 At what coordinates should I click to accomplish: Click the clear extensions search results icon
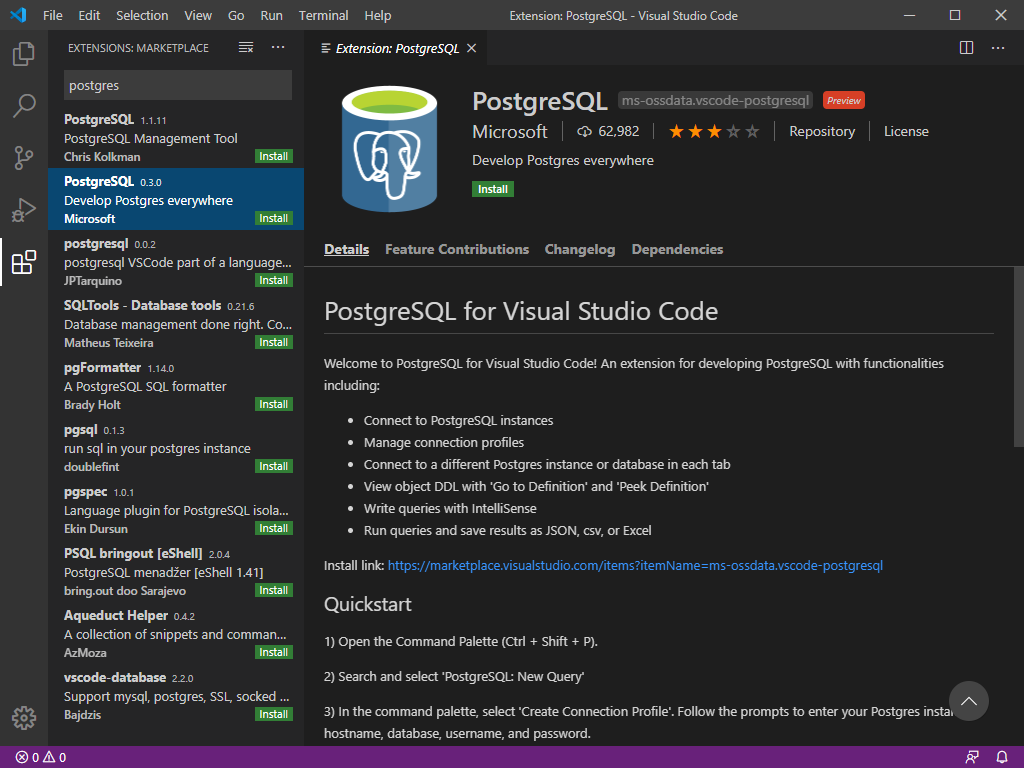point(246,48)
